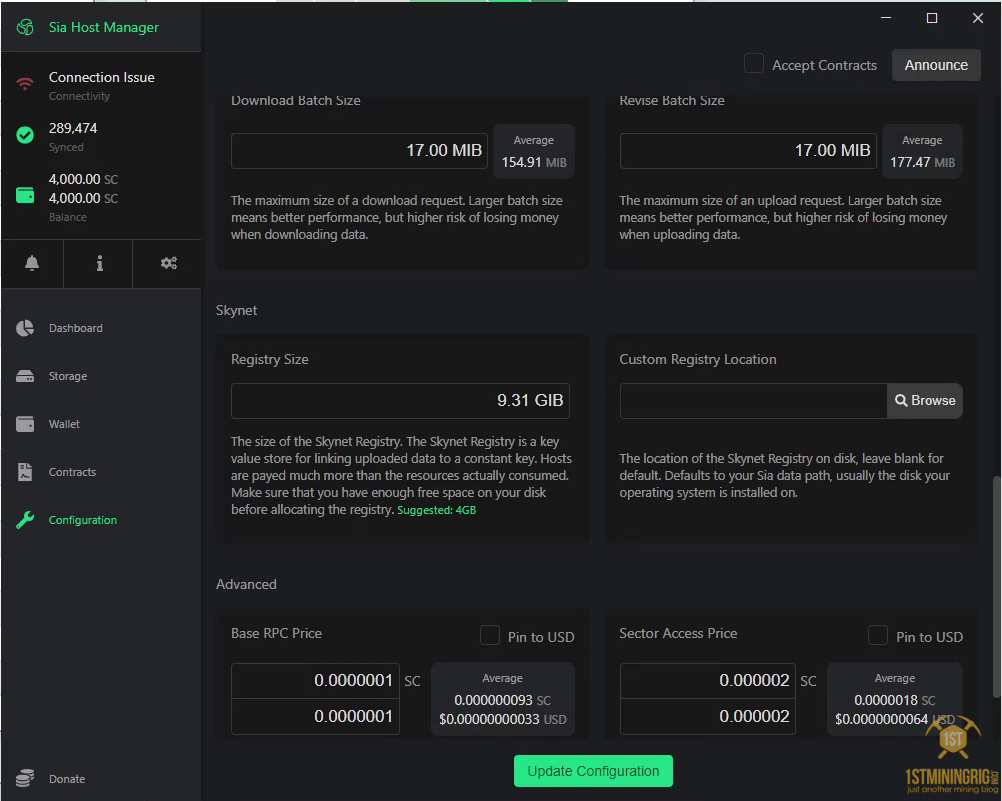1002x801 pixels.
Task: Click Browse for registry location
Action: click(x=925, y=401)
